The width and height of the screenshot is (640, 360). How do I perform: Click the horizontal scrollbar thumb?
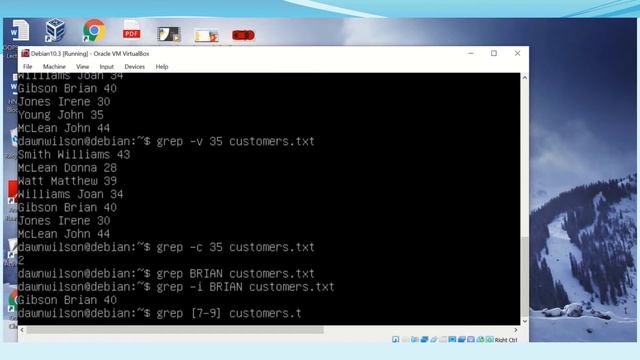click(x=175, y=329)
